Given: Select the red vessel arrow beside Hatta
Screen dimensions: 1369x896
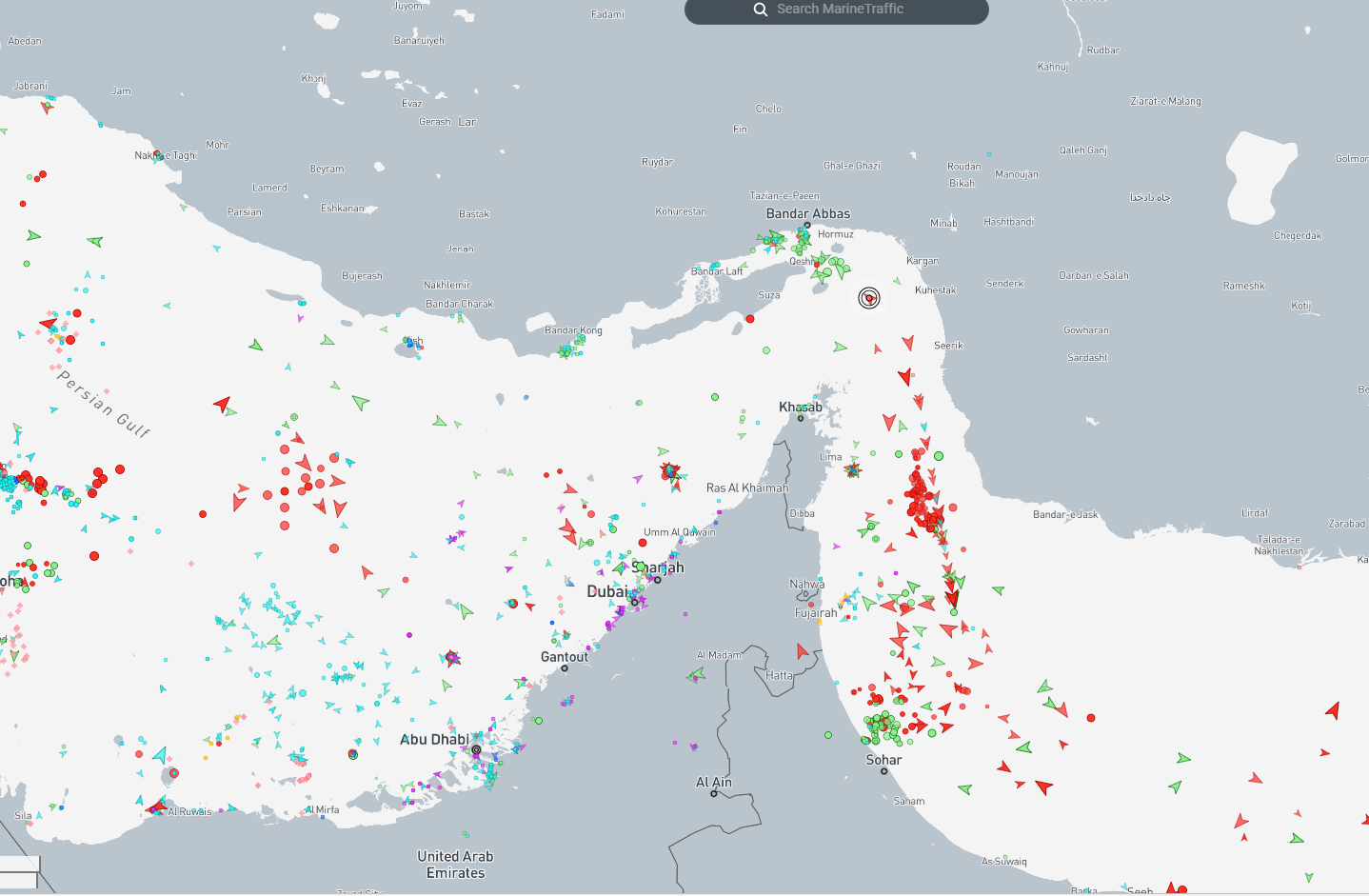Looking at the screenshot, I should (803, 651).
